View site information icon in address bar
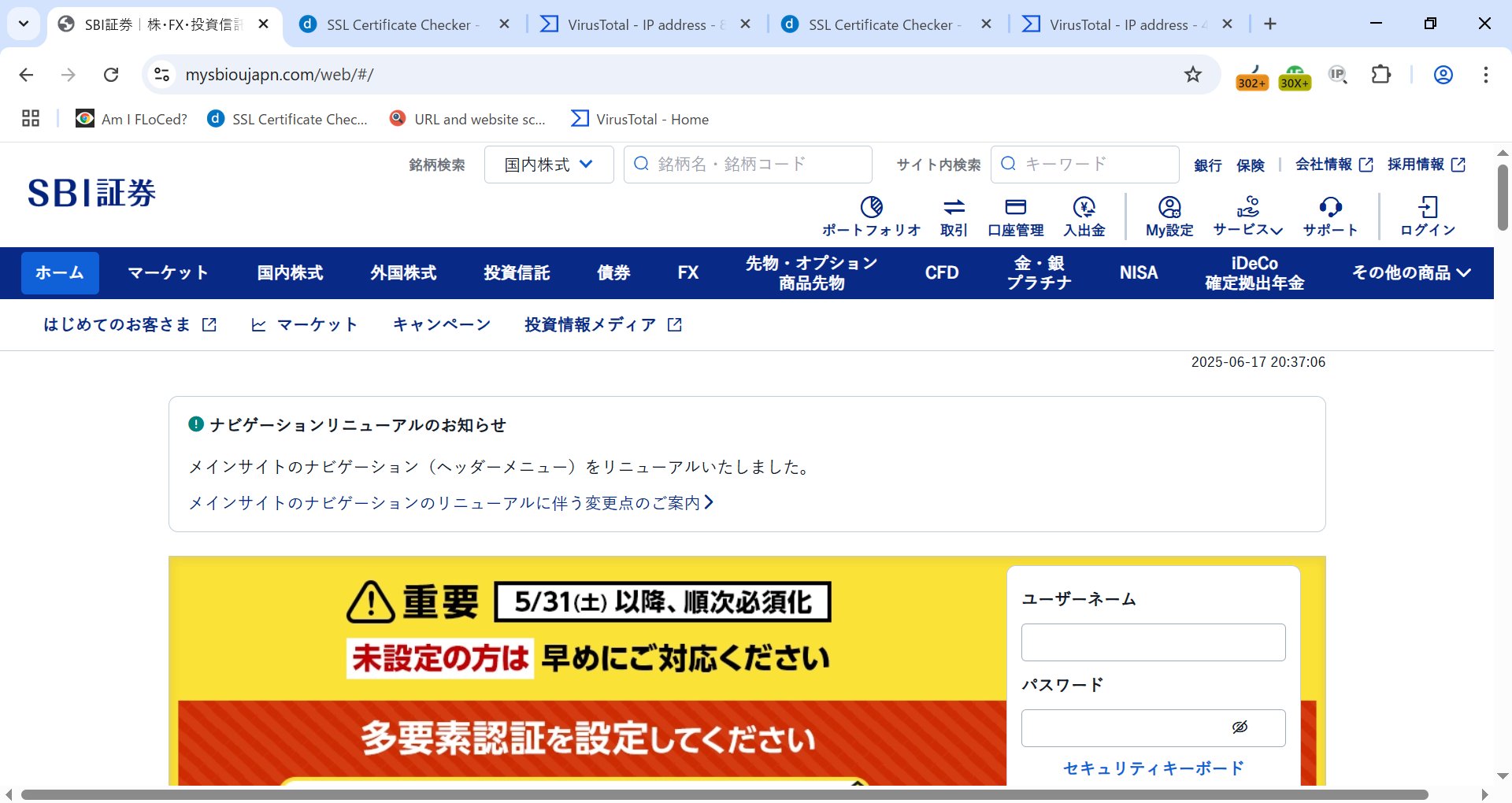This screenshot has height=803, width=1512. point(161,75)
